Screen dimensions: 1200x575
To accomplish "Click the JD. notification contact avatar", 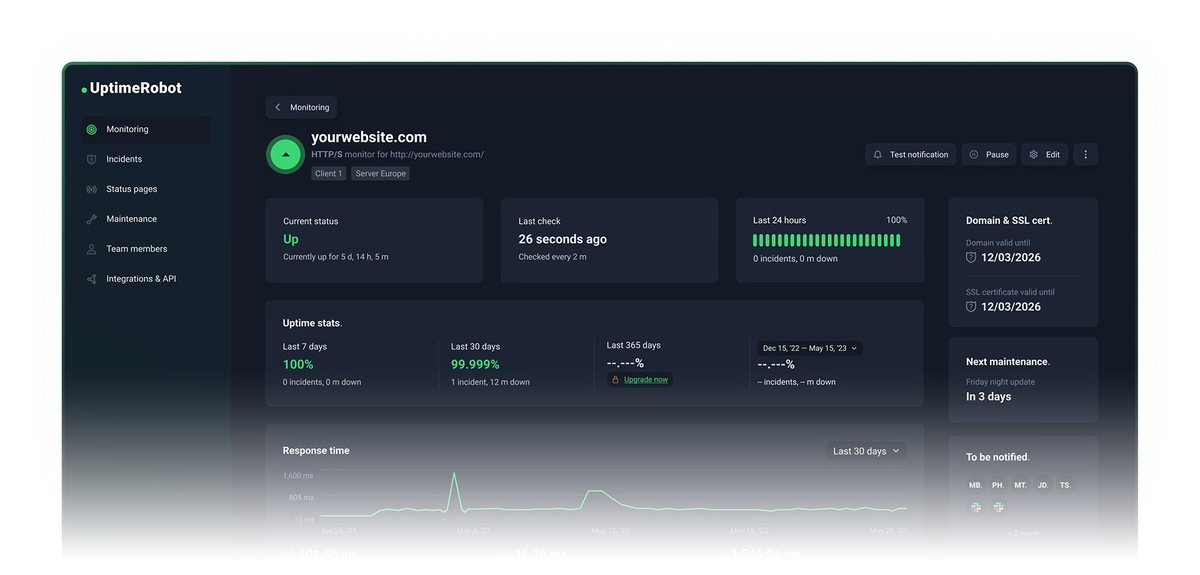I will click(1043, 485).
